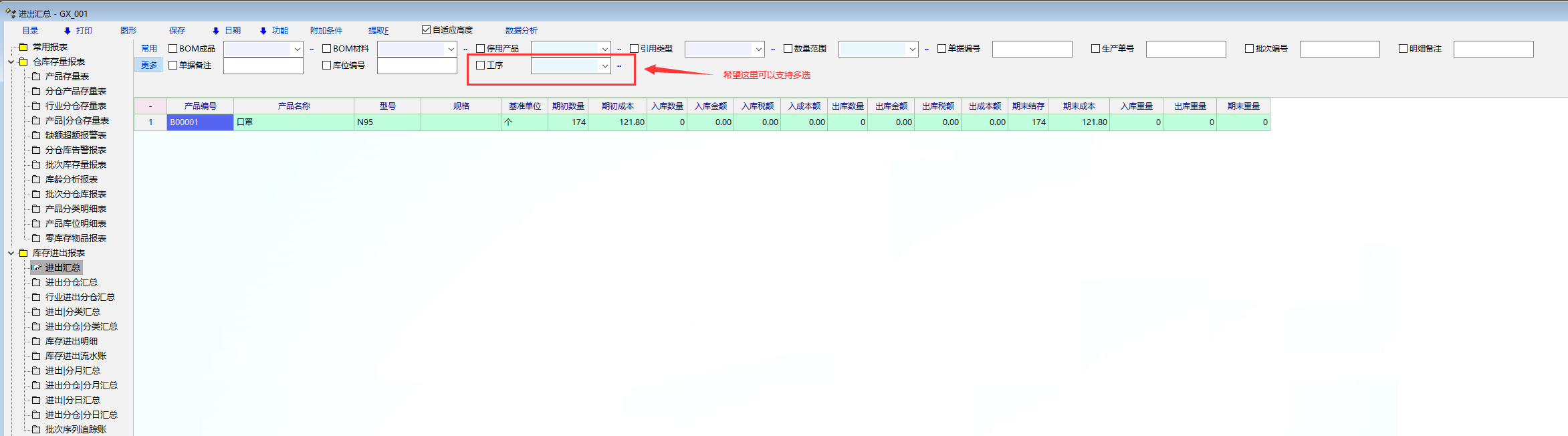Open the 工序 dropdown list
This screenshot has width=1568, height=436.
[x=604, y=66]
